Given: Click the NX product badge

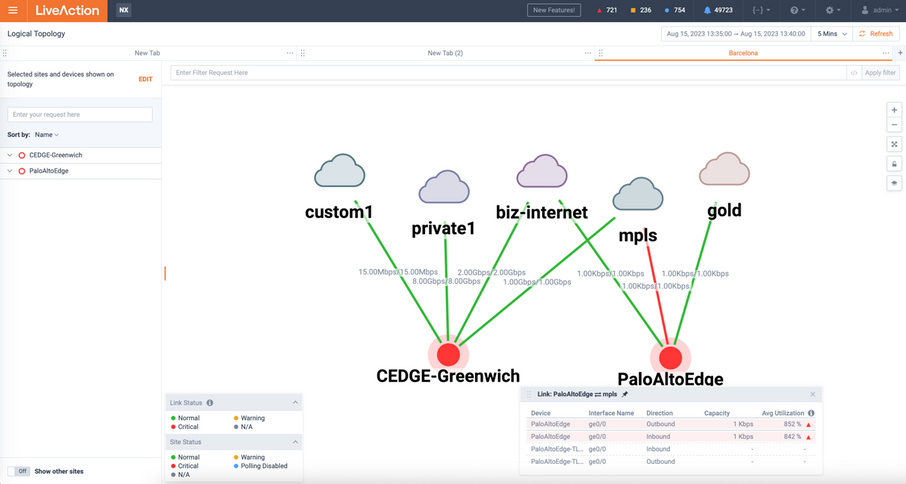Looking at the screenshot, I should coord(124,10).
